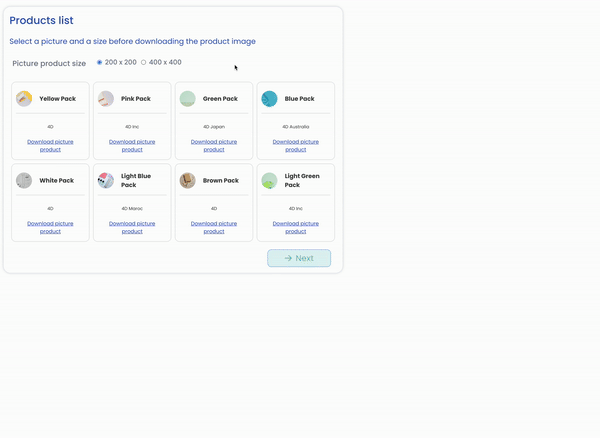Click the Products list heading
600x438 pixels.
click(41, 20)
